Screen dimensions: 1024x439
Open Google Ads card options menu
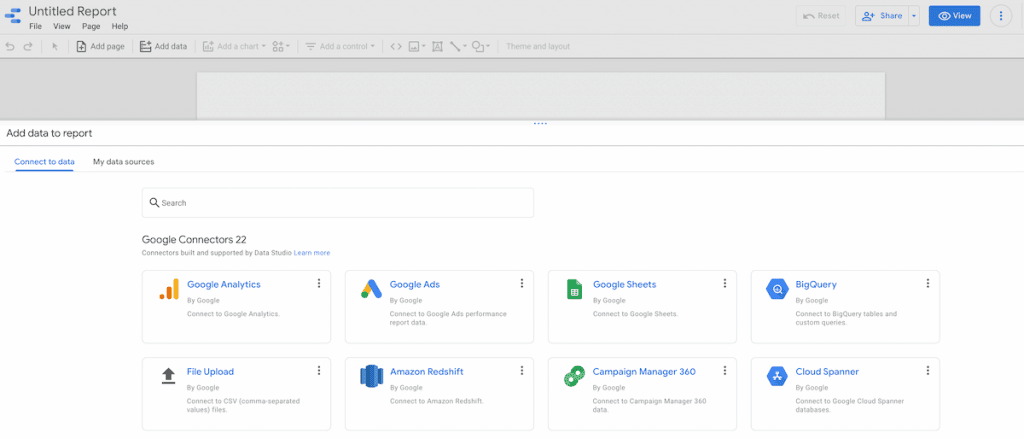pyautogui.click(x=522, y=283)
